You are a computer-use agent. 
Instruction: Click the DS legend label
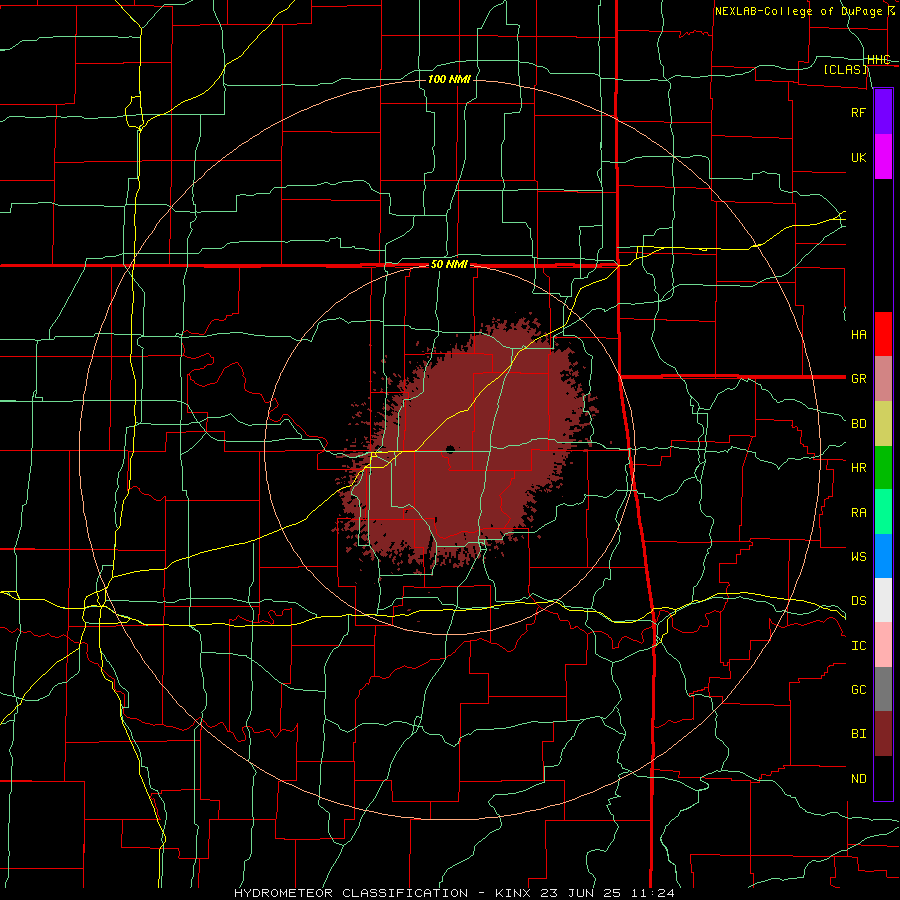click(858, 600)
